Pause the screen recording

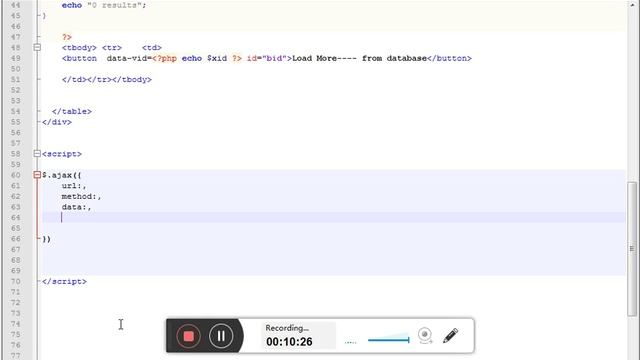(x=221, y=336)
